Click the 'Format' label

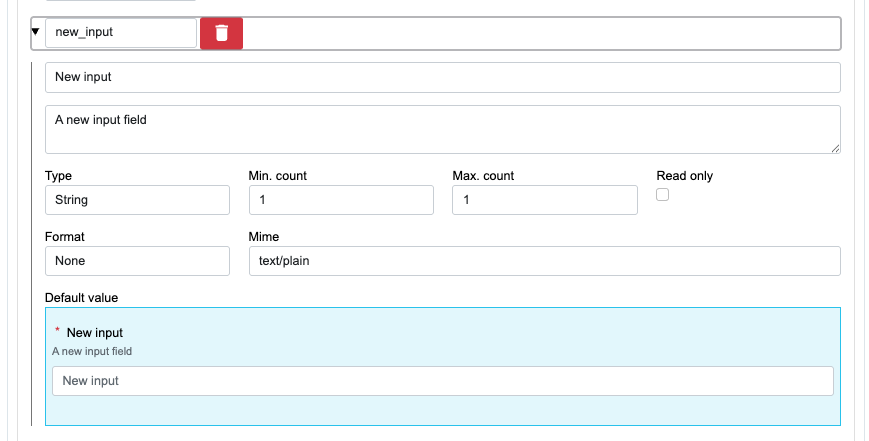65,237
